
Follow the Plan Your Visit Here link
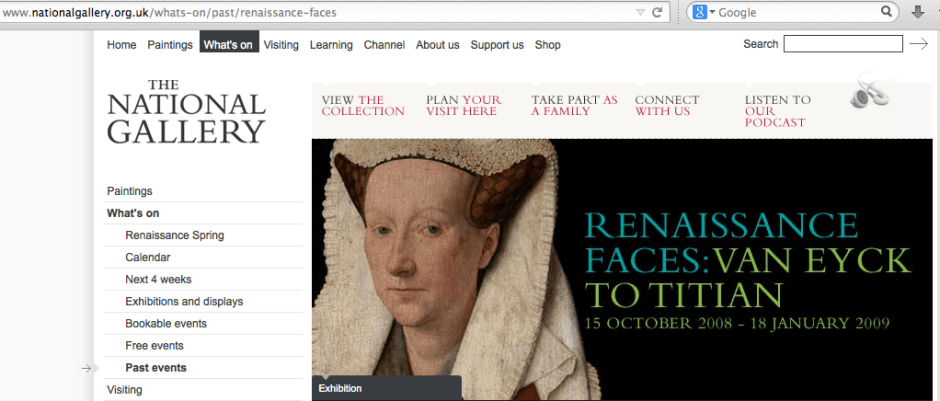coord(464,105)
